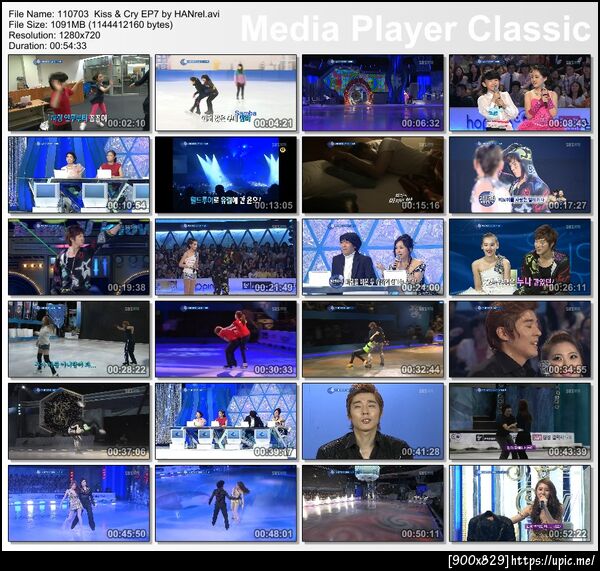Select the frame at 00:17:27

pos(520,175)
